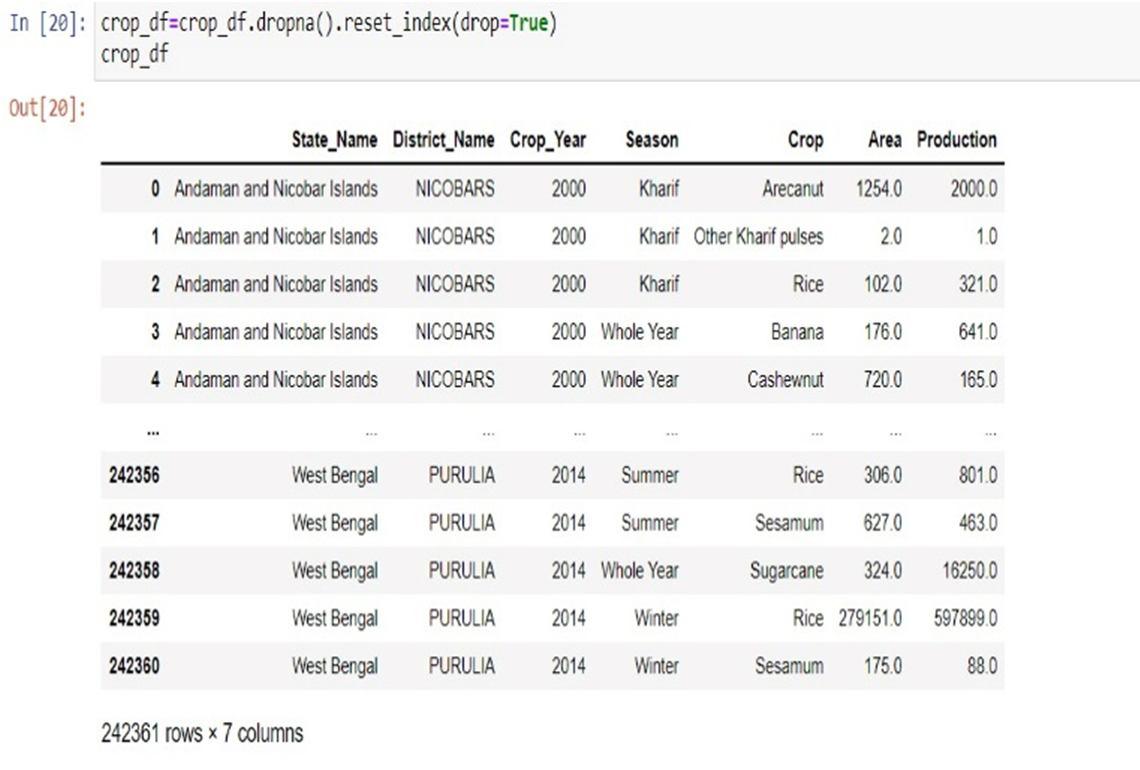Click the Other Kharif pulses cell
The image size is (1140, 770).
758,237
